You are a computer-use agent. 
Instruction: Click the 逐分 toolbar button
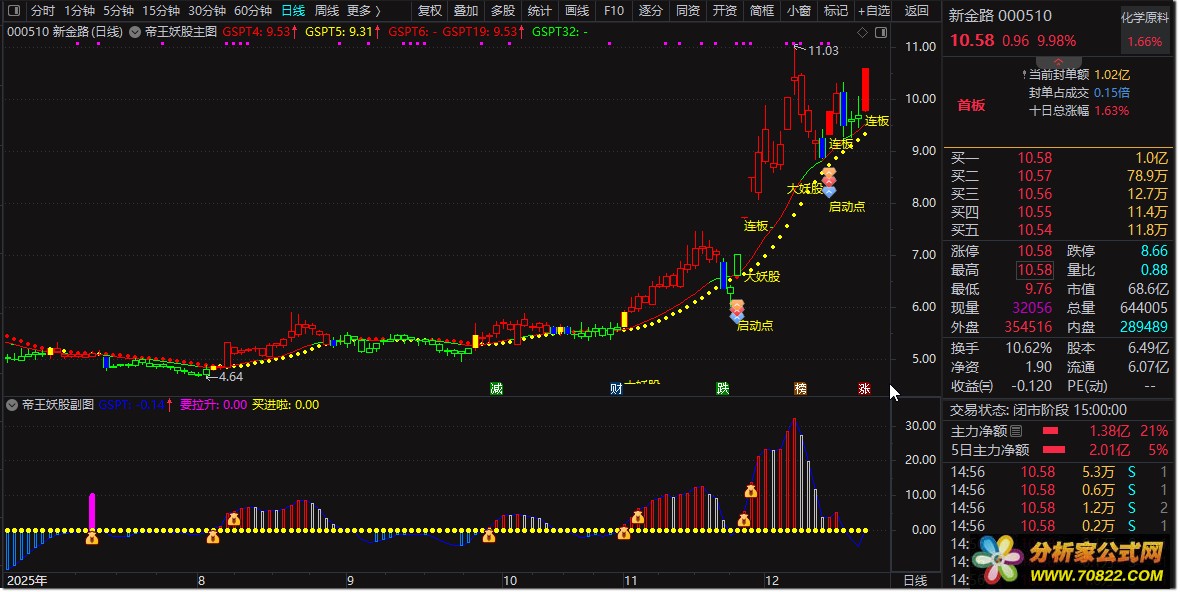click(x=651, y=11)
